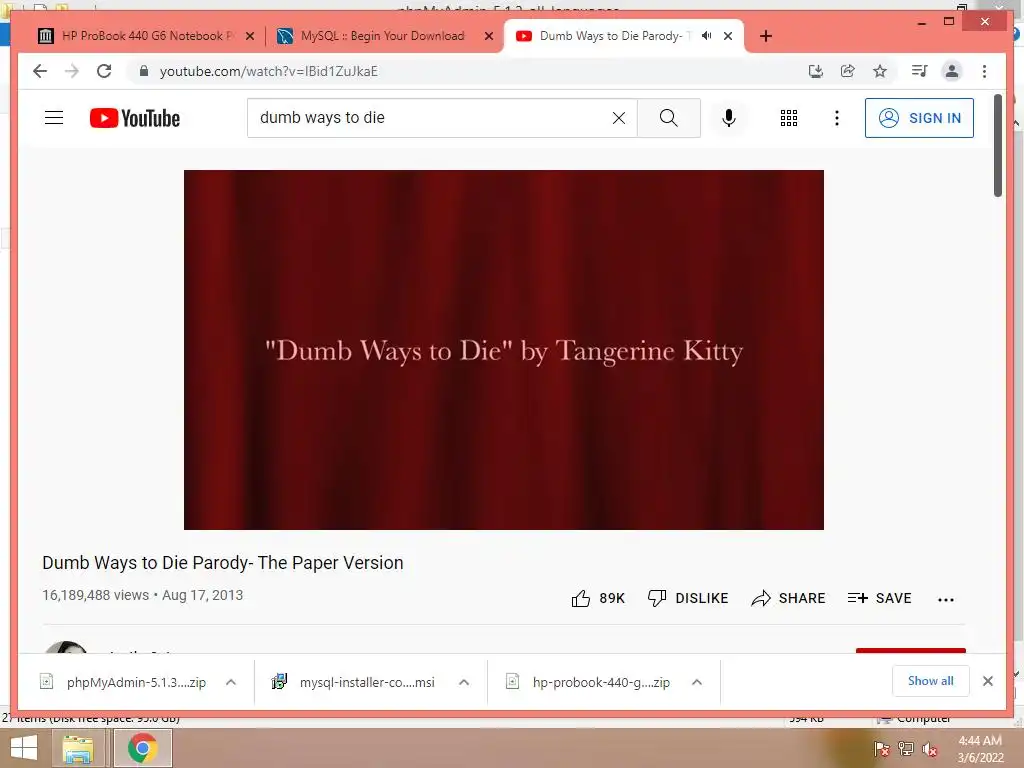The width and height of the screenshot is (1024, 768).
Task: Open the Action Center flag tray icon
Action: [882, 749]
